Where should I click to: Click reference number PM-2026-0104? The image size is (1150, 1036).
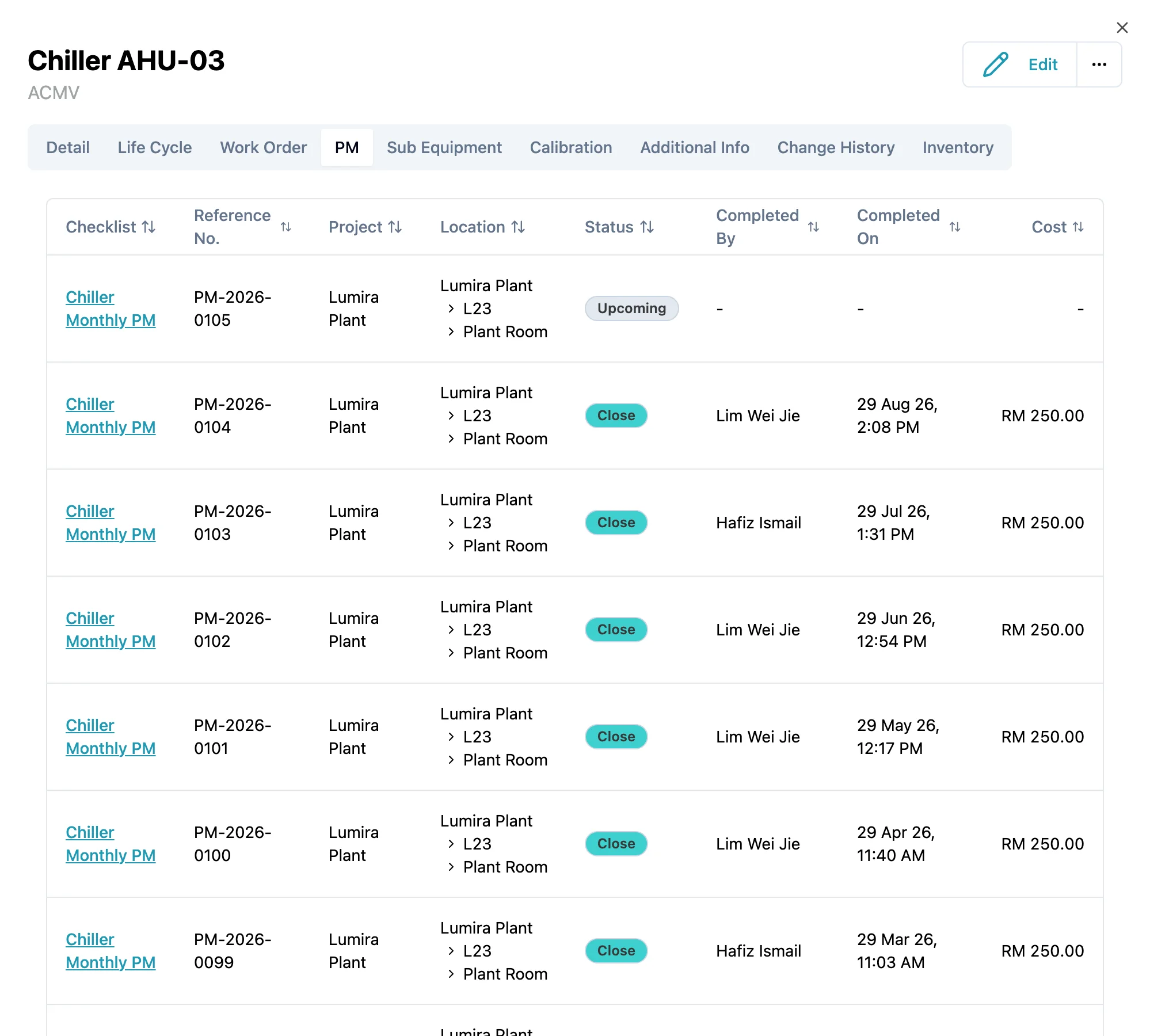[x=233, y=416]
